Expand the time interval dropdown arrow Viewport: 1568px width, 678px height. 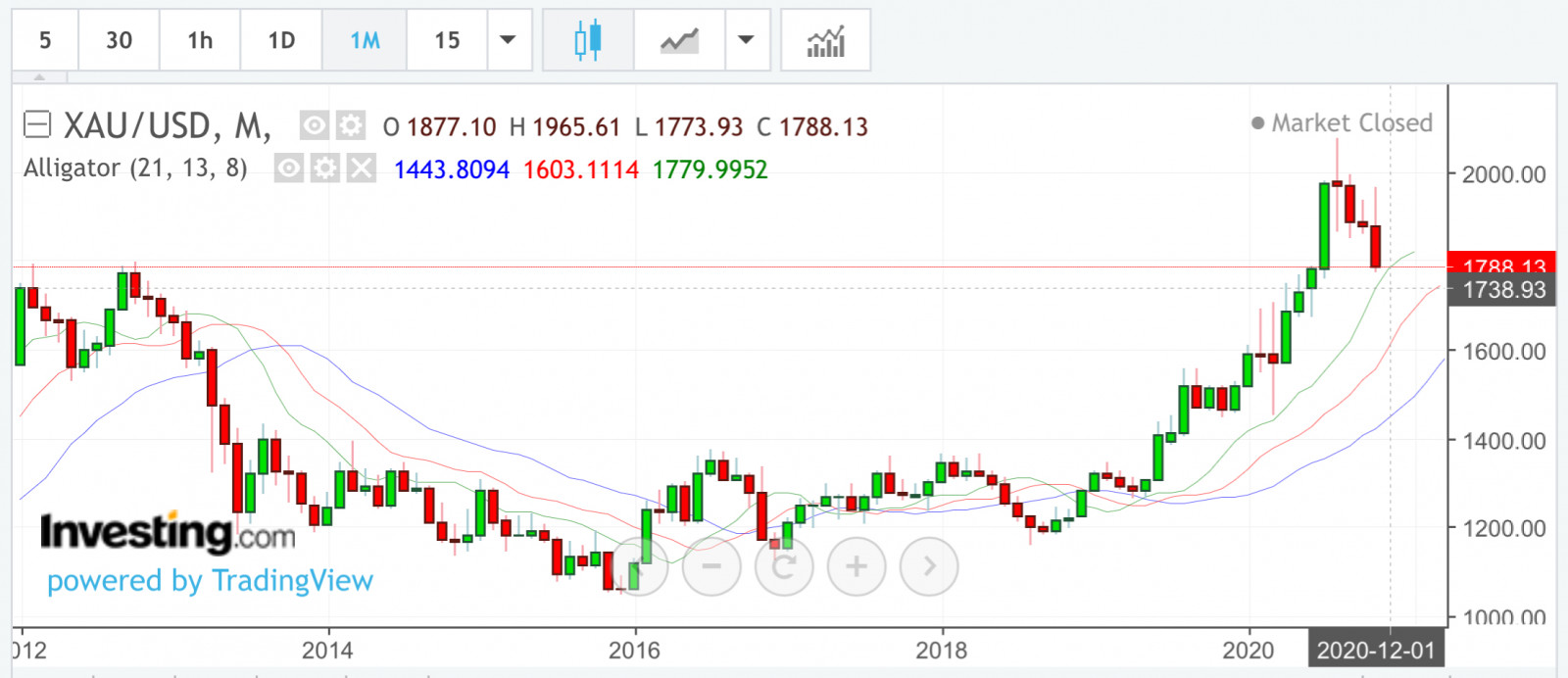[x=508, y=40]
